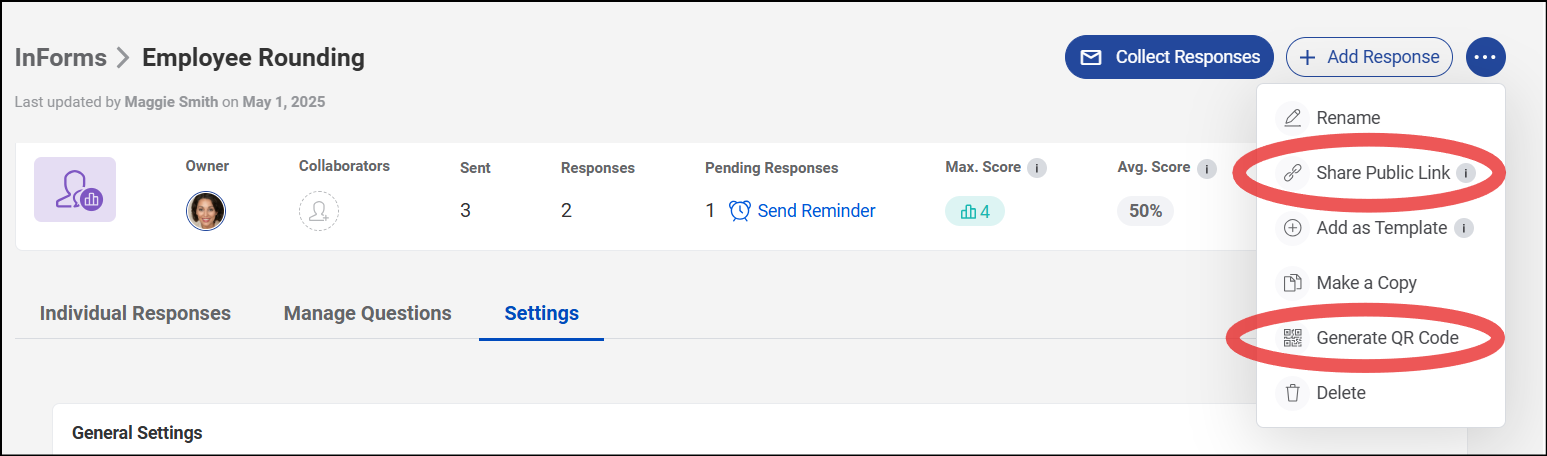1547x456 pixels.
Task: Click the Share Public Link info icon
Action: coord(1466,173)
